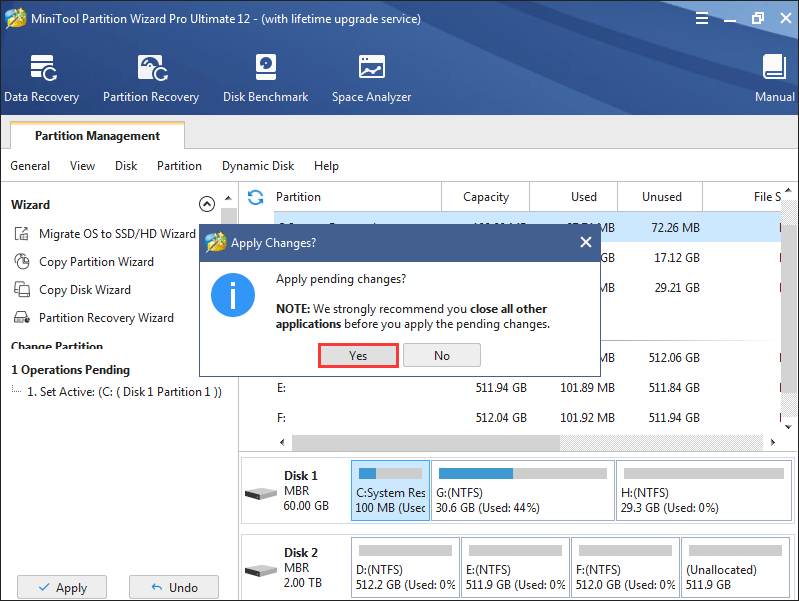Sort by Unused column header
Screen dimensions: 799x601
click(661, 197)
